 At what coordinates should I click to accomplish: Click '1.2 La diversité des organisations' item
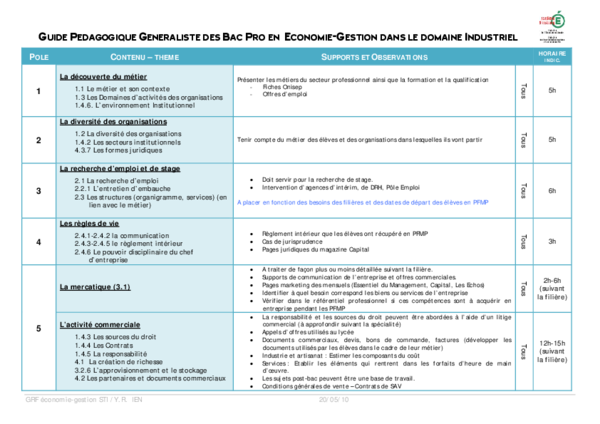(128, 134)
